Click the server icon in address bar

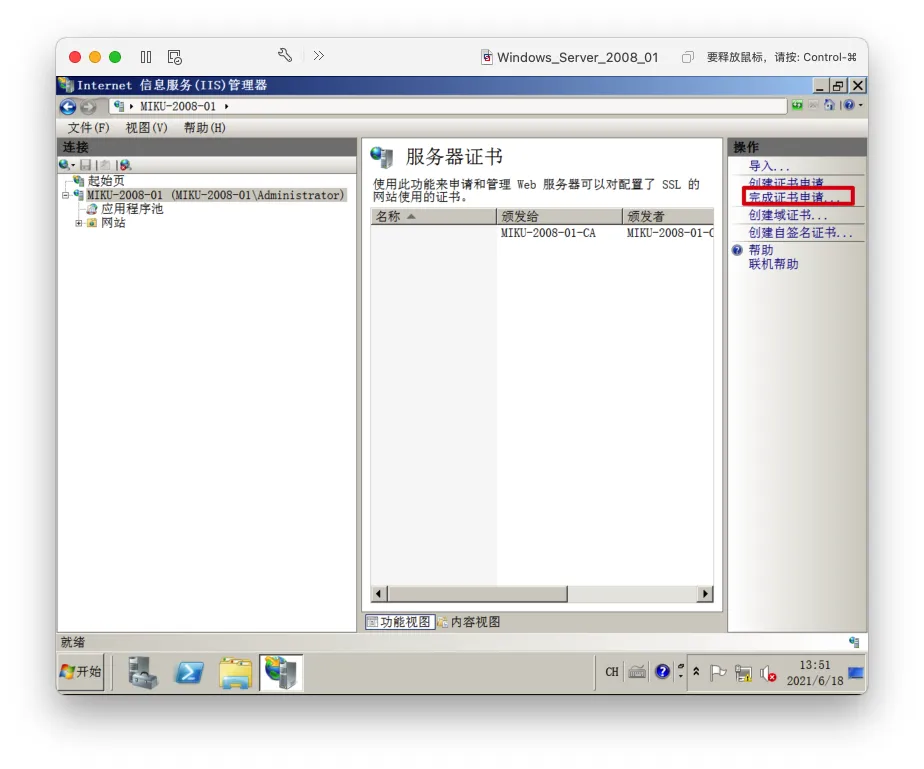tap(119, 106)
